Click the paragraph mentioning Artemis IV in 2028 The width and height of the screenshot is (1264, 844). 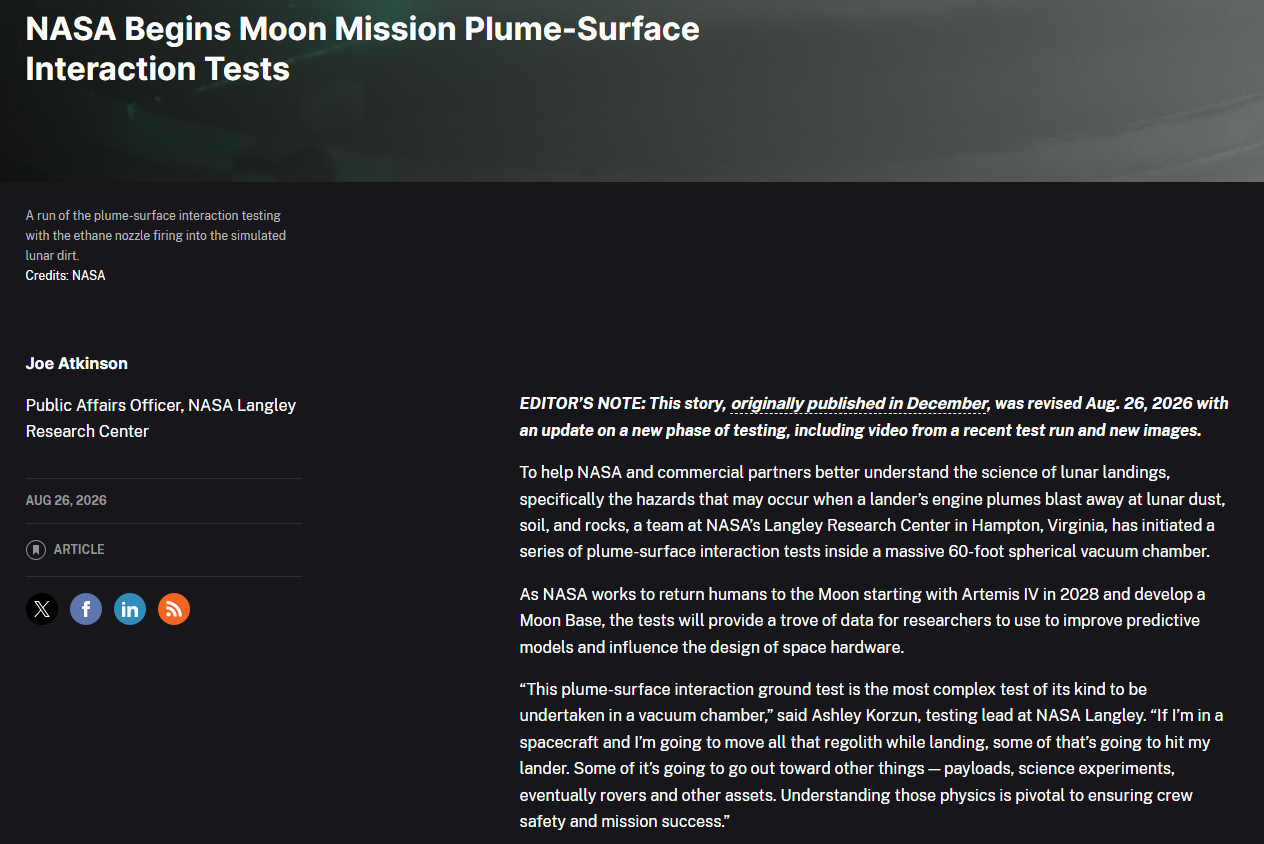point(862,620)
